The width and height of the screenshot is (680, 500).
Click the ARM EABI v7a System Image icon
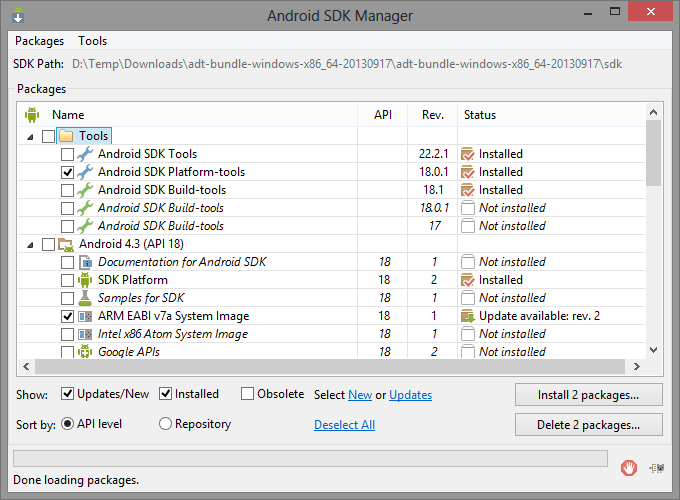pyautogui.click(x=85, y=317)
